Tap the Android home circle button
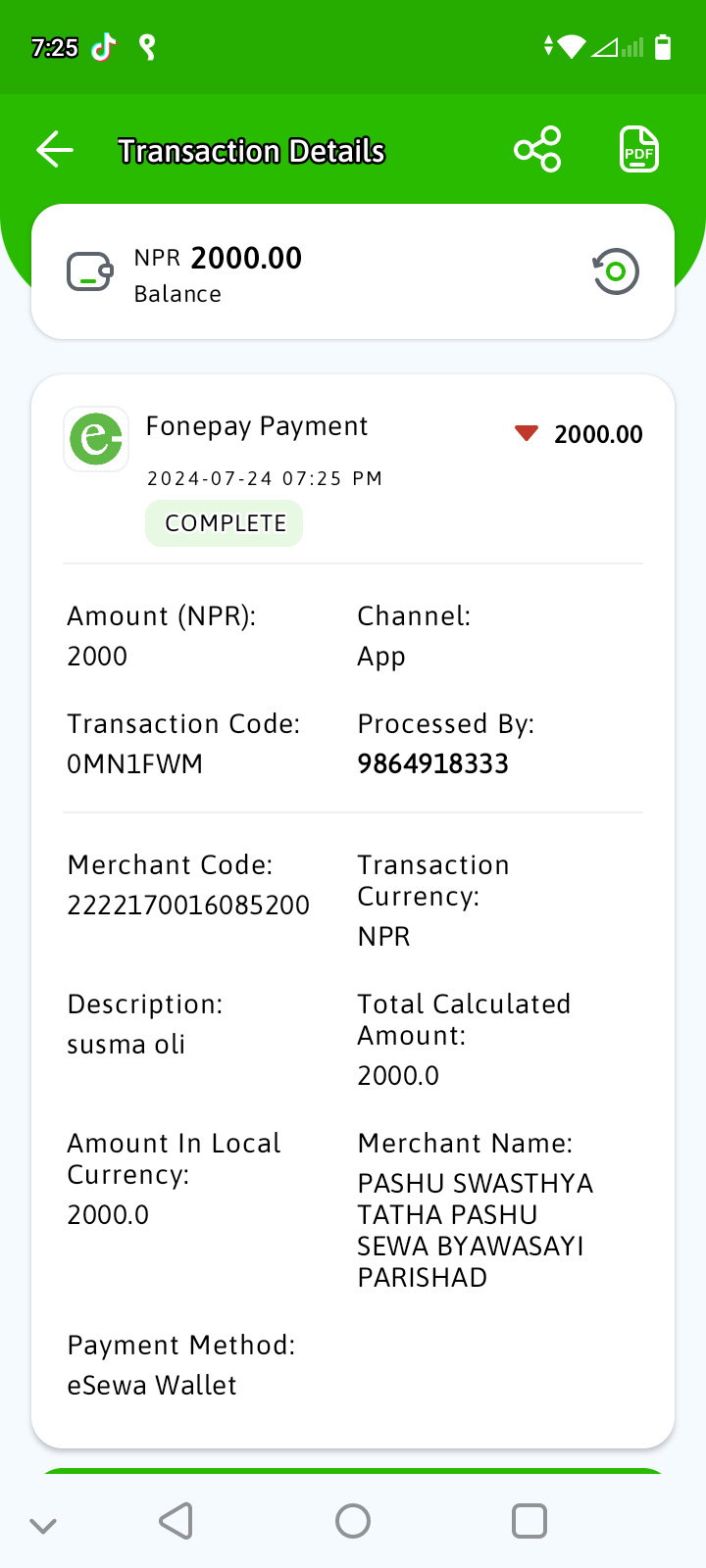 (x=353, y=1521)
